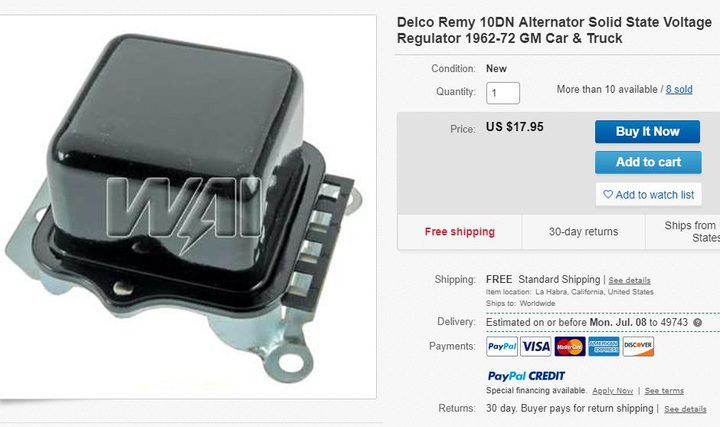
Task: Click the Discover card icon
Action: click(x=638, y=347)
